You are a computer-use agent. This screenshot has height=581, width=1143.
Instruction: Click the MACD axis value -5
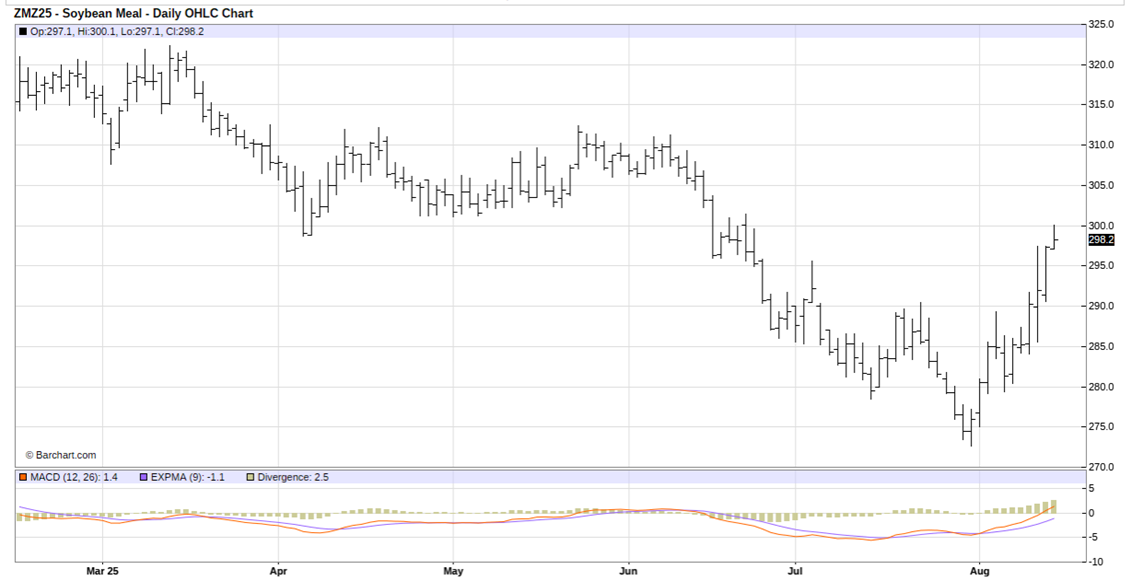[1093, 538]
